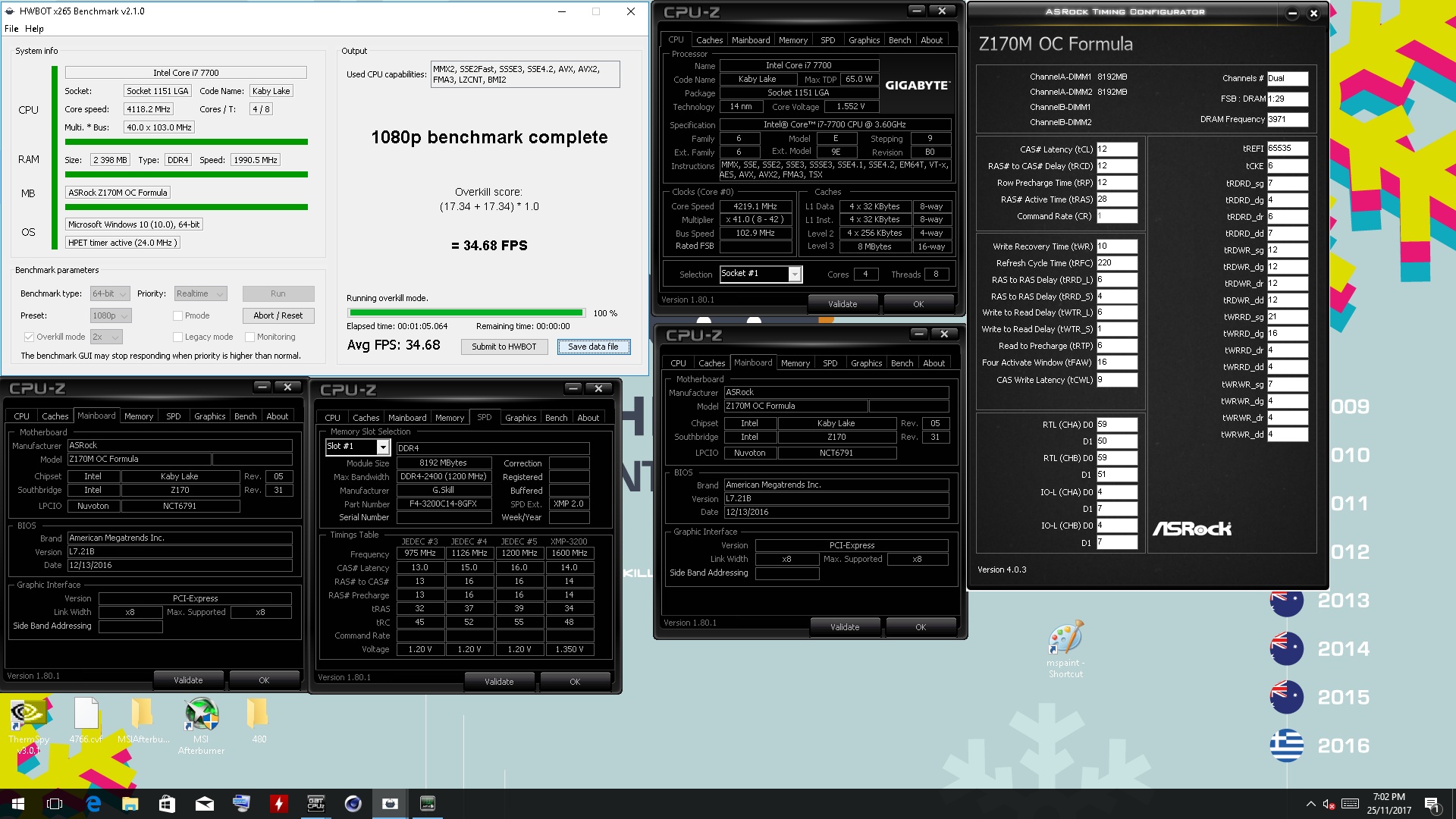Show hidden tray icons chevron

pyautogui.click(x=1310, y=804)
